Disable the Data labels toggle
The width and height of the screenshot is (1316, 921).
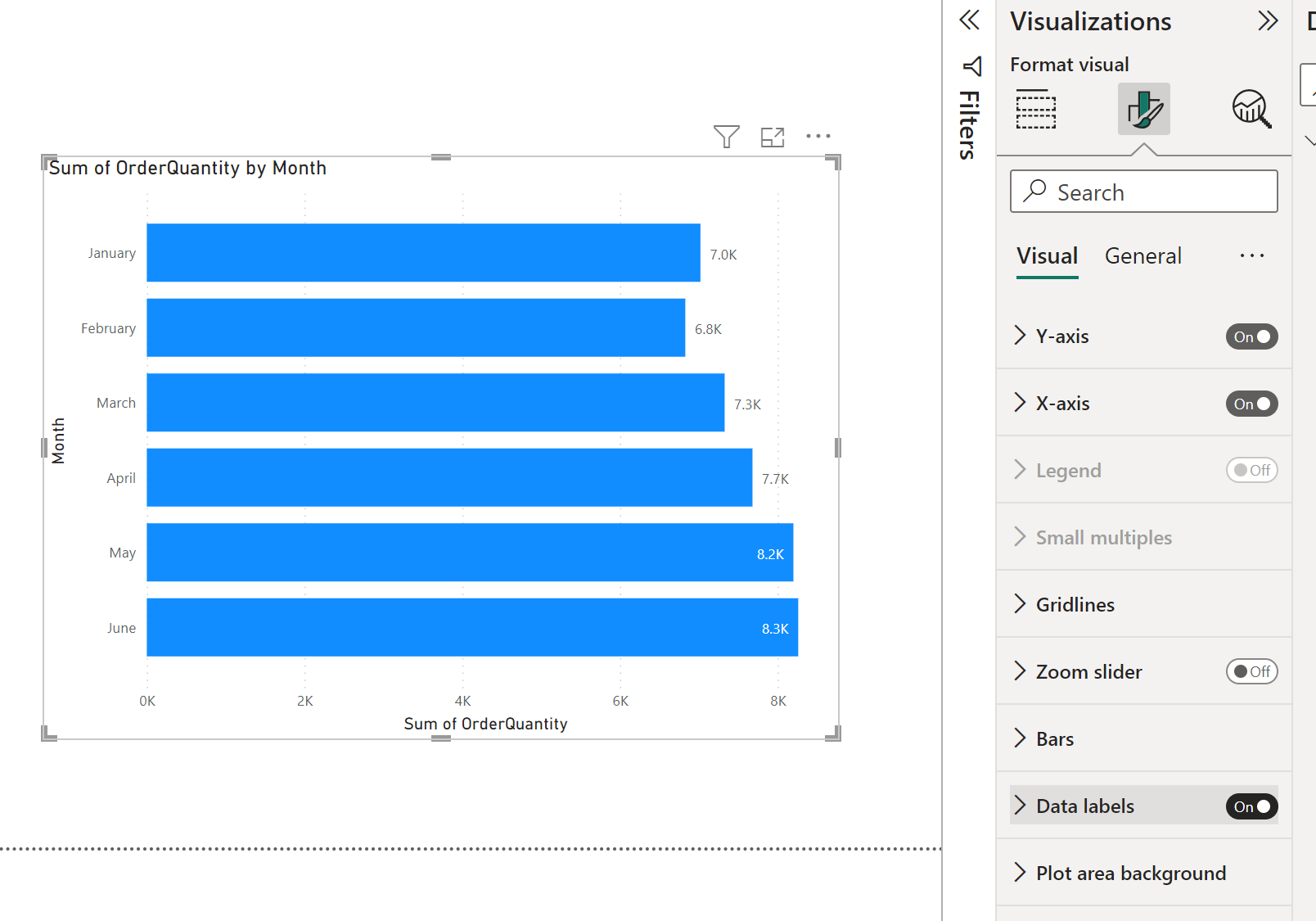point(1251,806)
